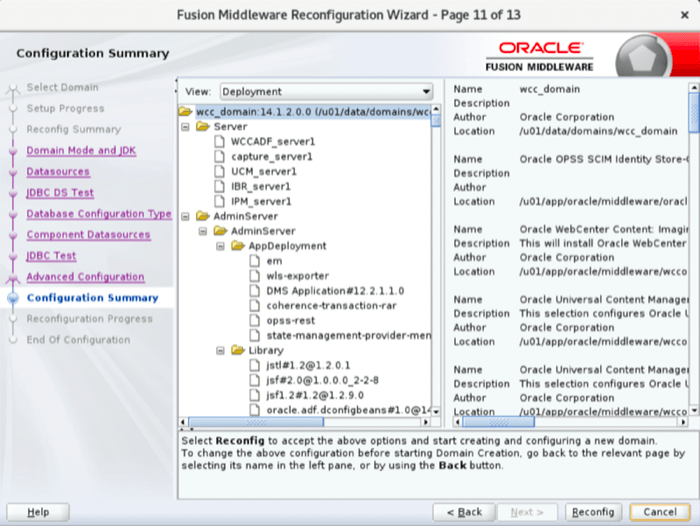Screen dimensions: 700x526
Task: Go to Component Datasources step
Action: pyautogui.click(x=88, y=234)
